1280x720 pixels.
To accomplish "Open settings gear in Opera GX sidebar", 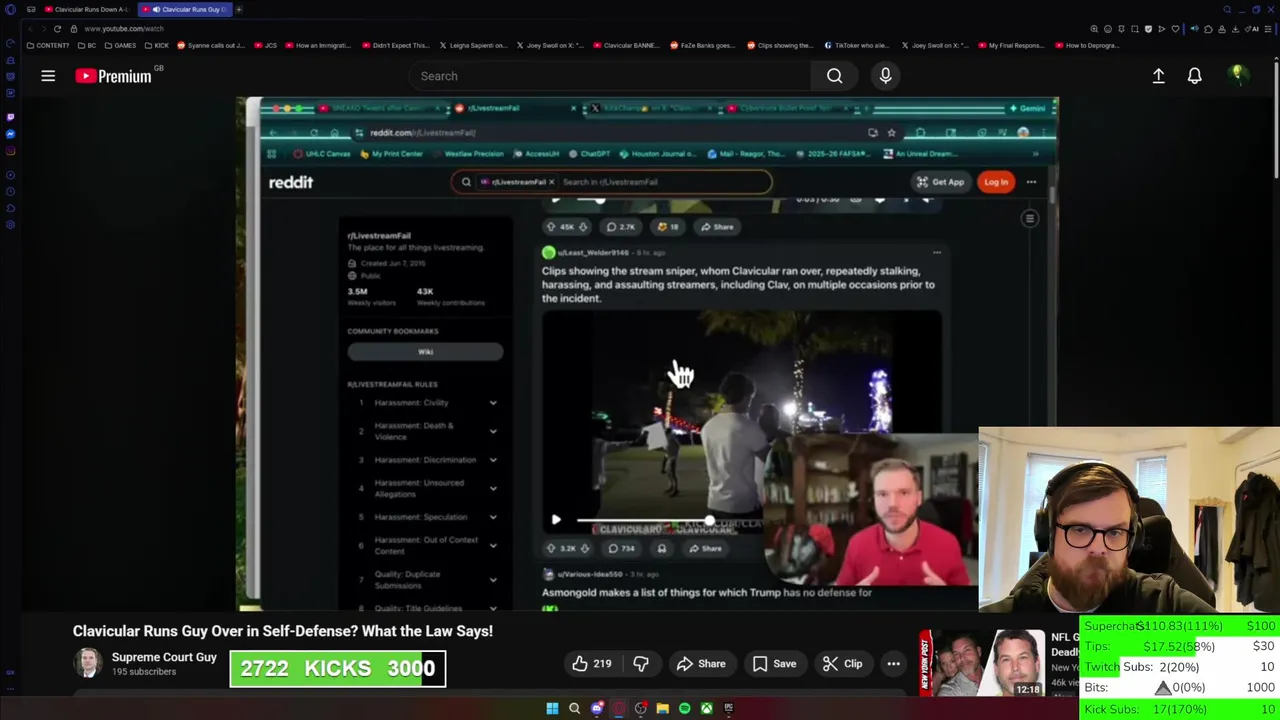I will pyautogui.click(x=10, y=224).
